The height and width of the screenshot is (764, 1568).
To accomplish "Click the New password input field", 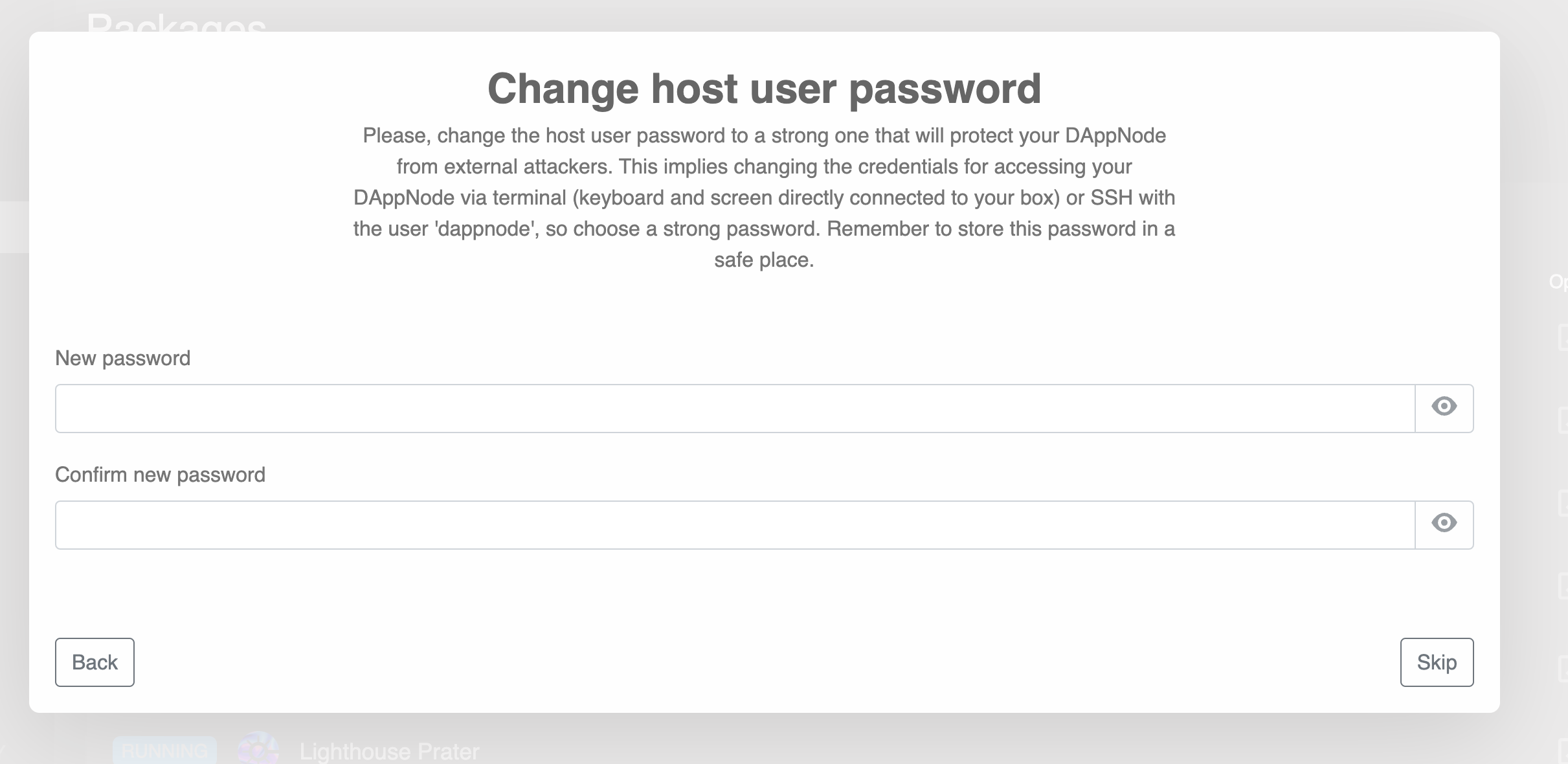I will point(735,409).
